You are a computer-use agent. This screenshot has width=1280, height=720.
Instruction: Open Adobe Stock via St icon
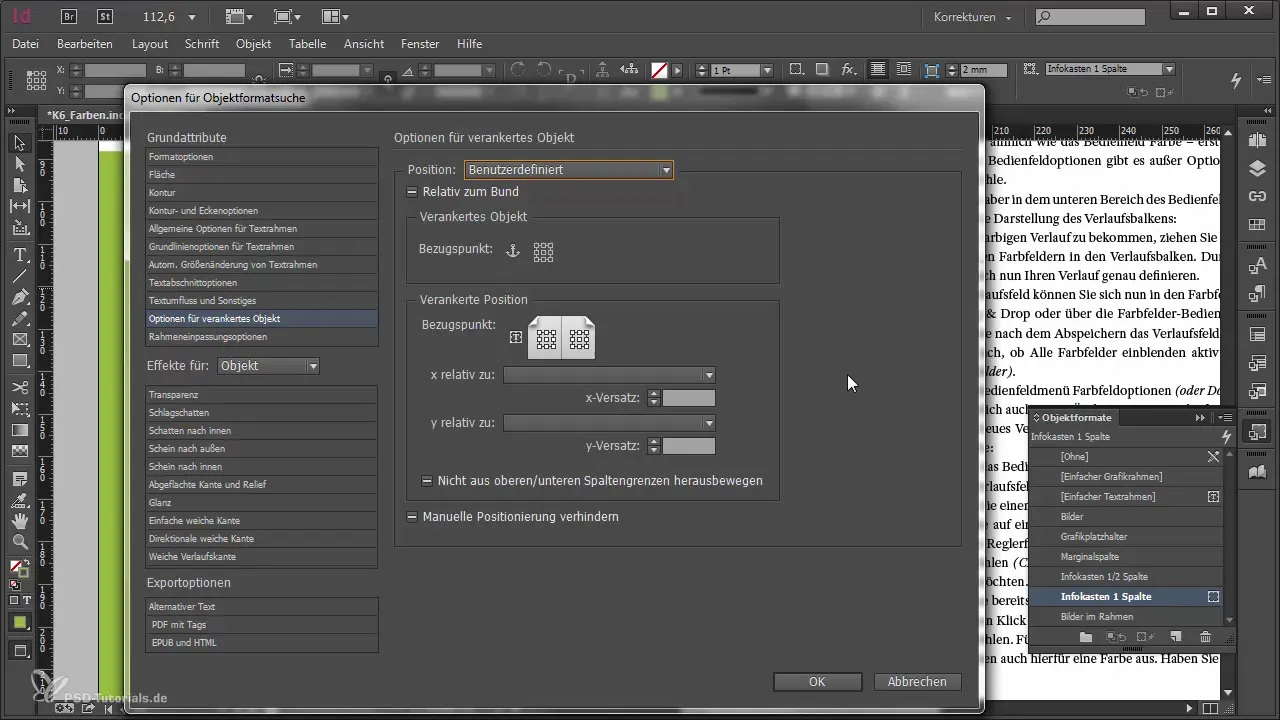click(104, 16)
